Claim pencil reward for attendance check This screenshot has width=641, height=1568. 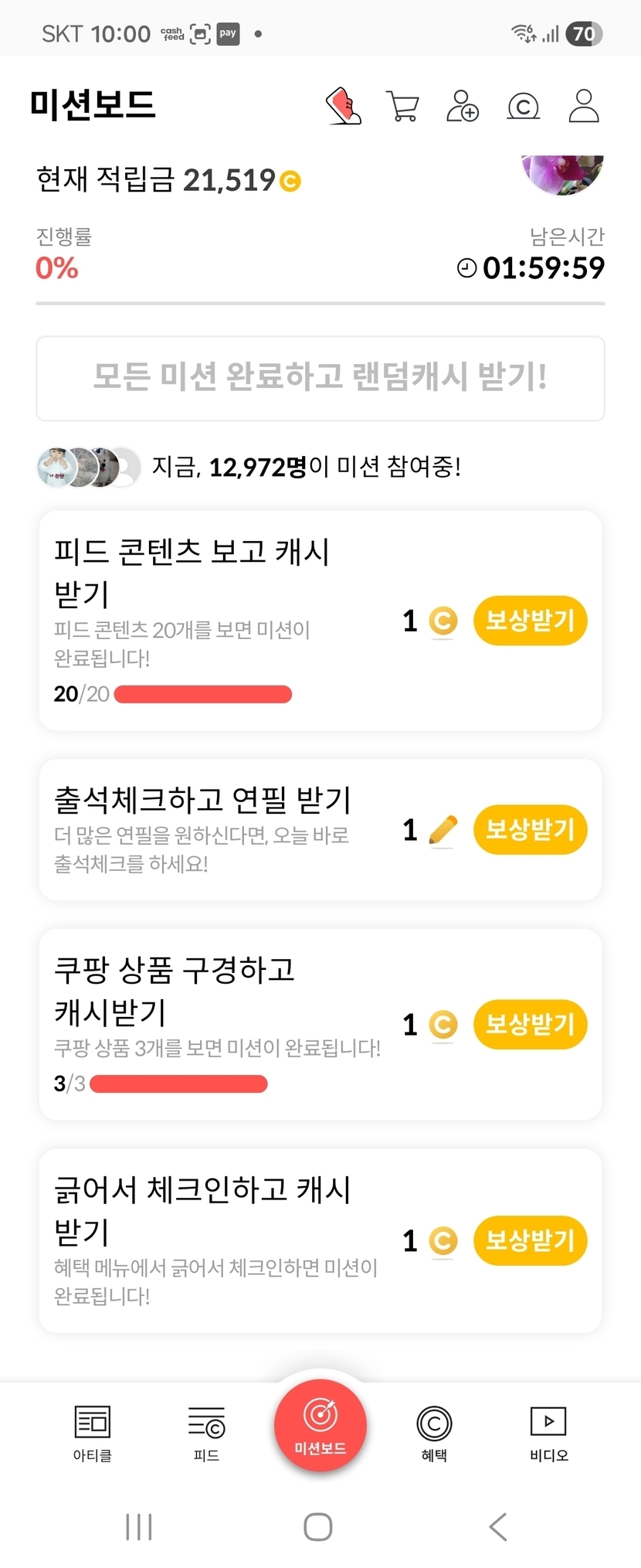click(x=530, y=830)
